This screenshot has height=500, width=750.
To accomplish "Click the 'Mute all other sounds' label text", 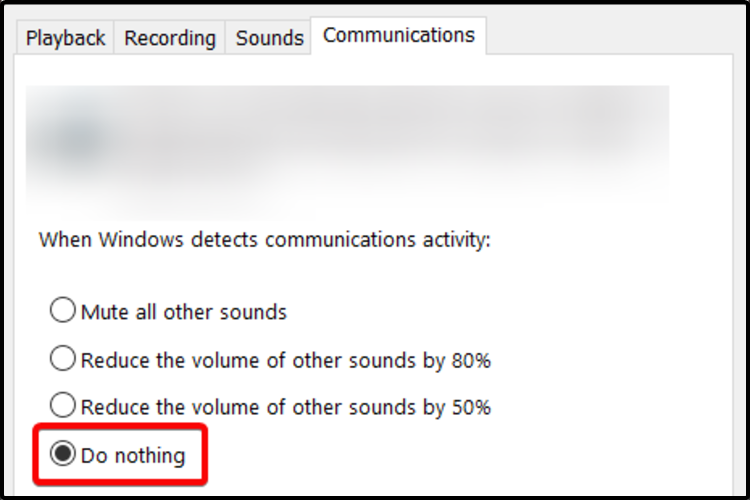I will click(x=184, y=312).
